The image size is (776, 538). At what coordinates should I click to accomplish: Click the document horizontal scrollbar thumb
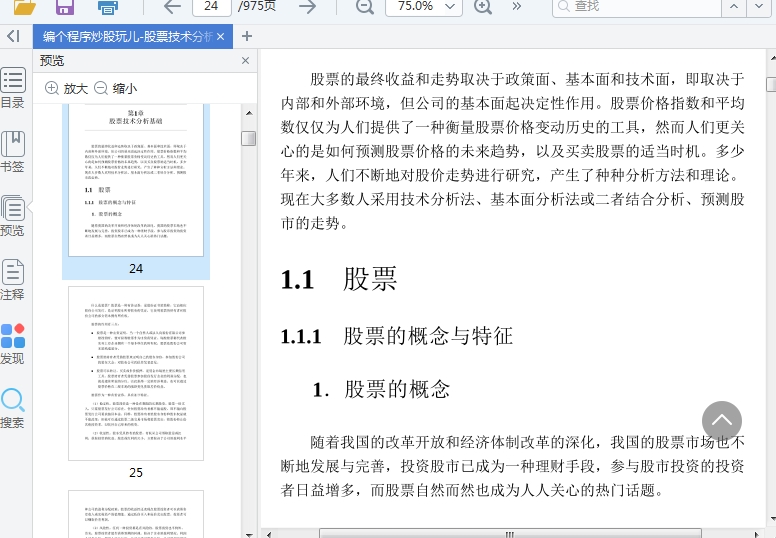[510, 534]
